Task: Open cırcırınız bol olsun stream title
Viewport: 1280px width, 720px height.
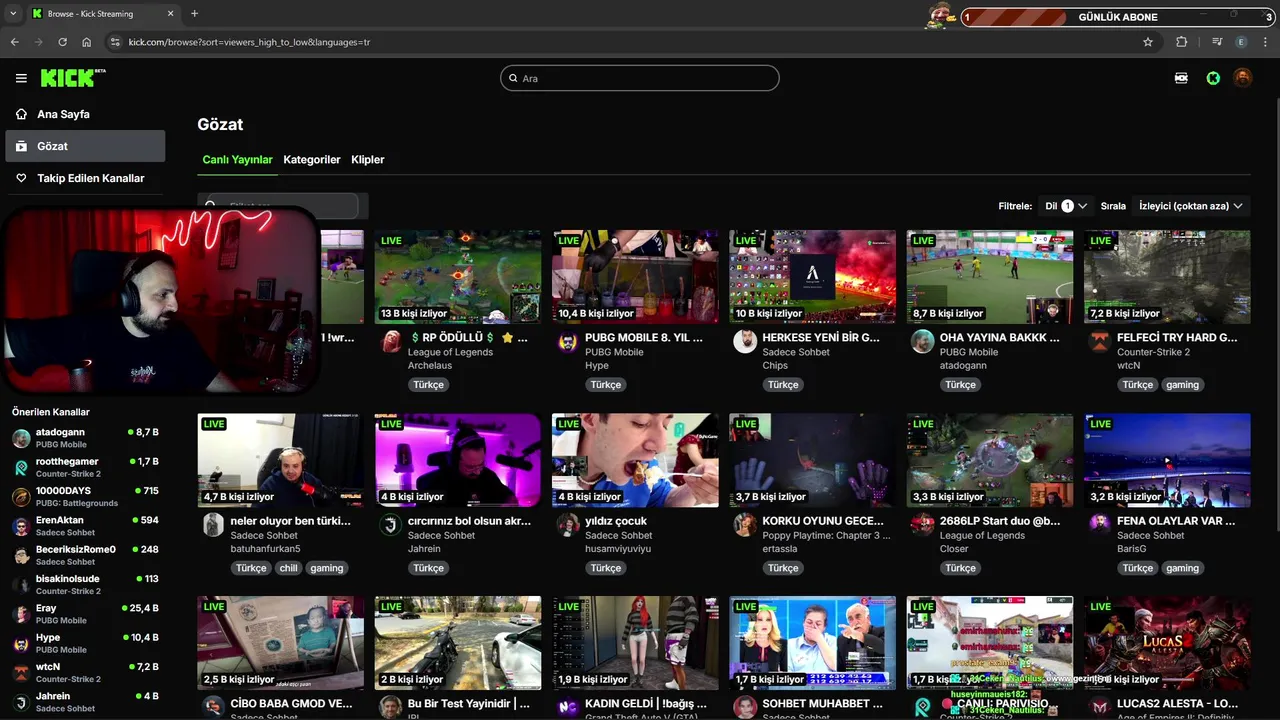Action: (469, 521)
